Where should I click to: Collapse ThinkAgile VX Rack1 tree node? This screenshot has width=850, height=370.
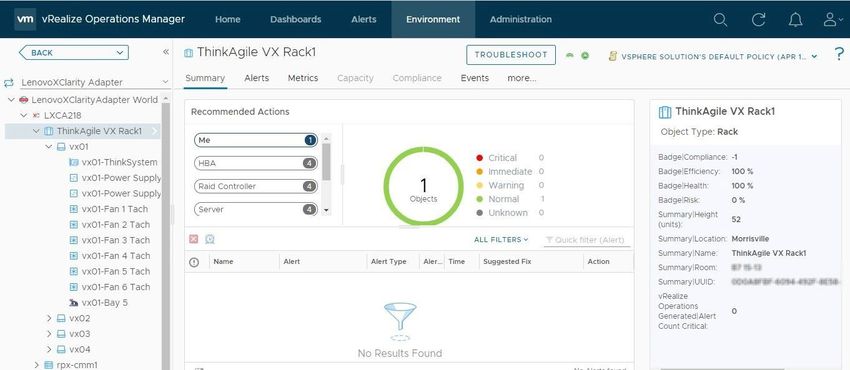pos(36,131)
